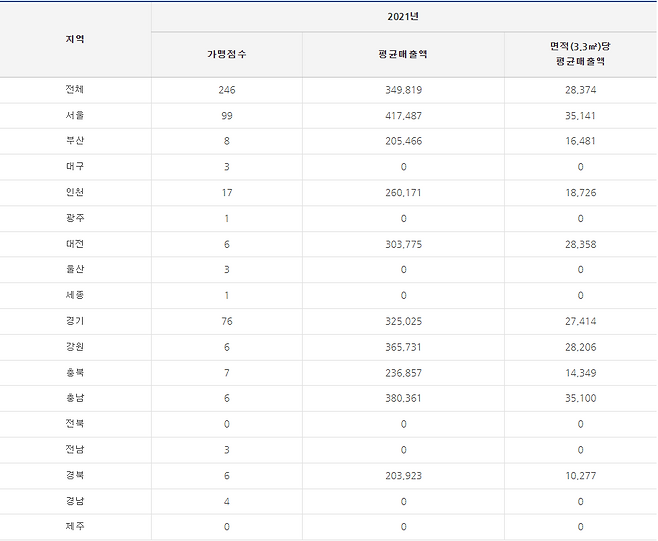Select the 인천 store count 17
Image resolution: width=658 pixels, height=541 pixels.
click(226, 193)
